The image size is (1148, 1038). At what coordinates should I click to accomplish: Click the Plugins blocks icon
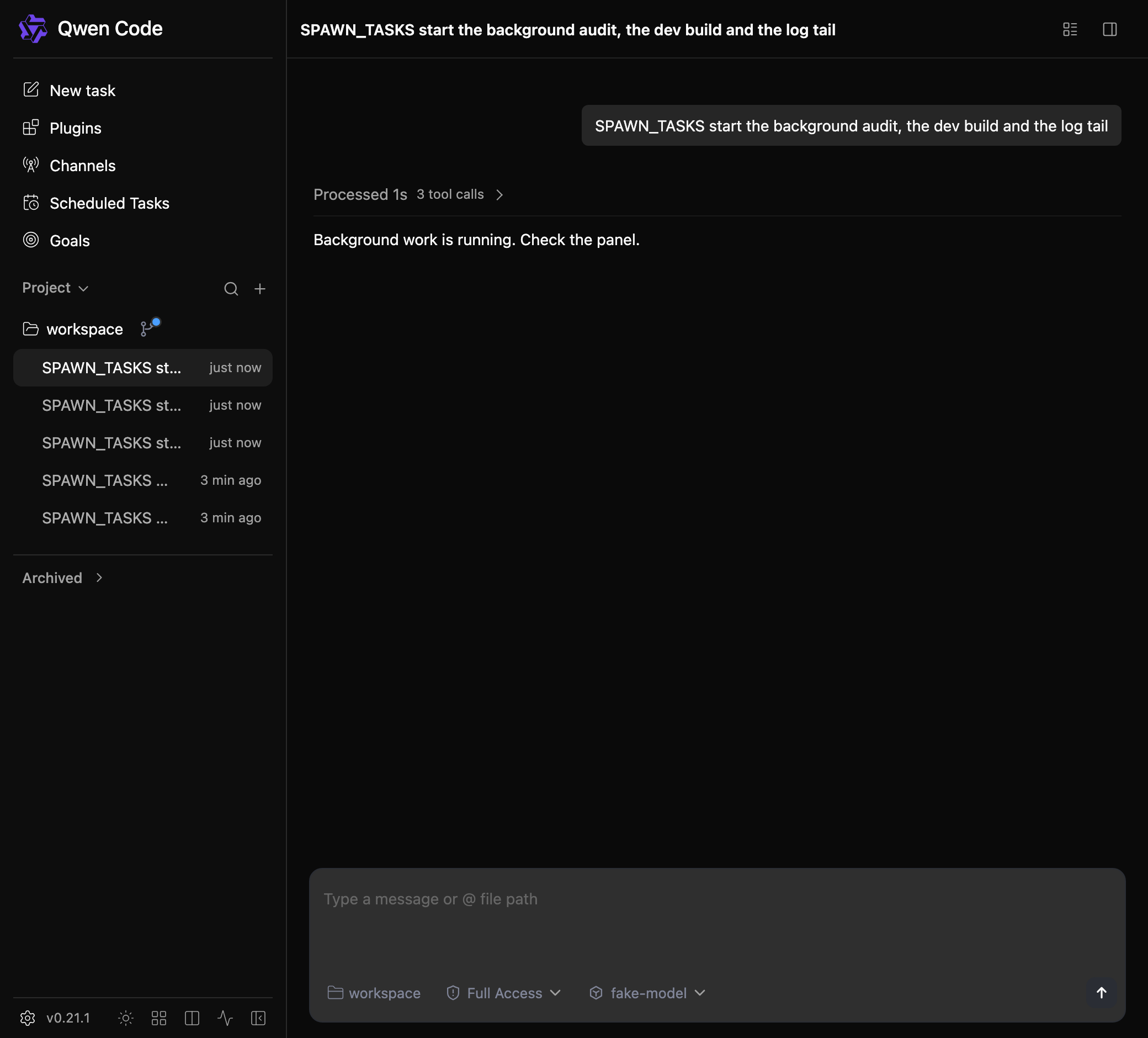coord(31,127)
